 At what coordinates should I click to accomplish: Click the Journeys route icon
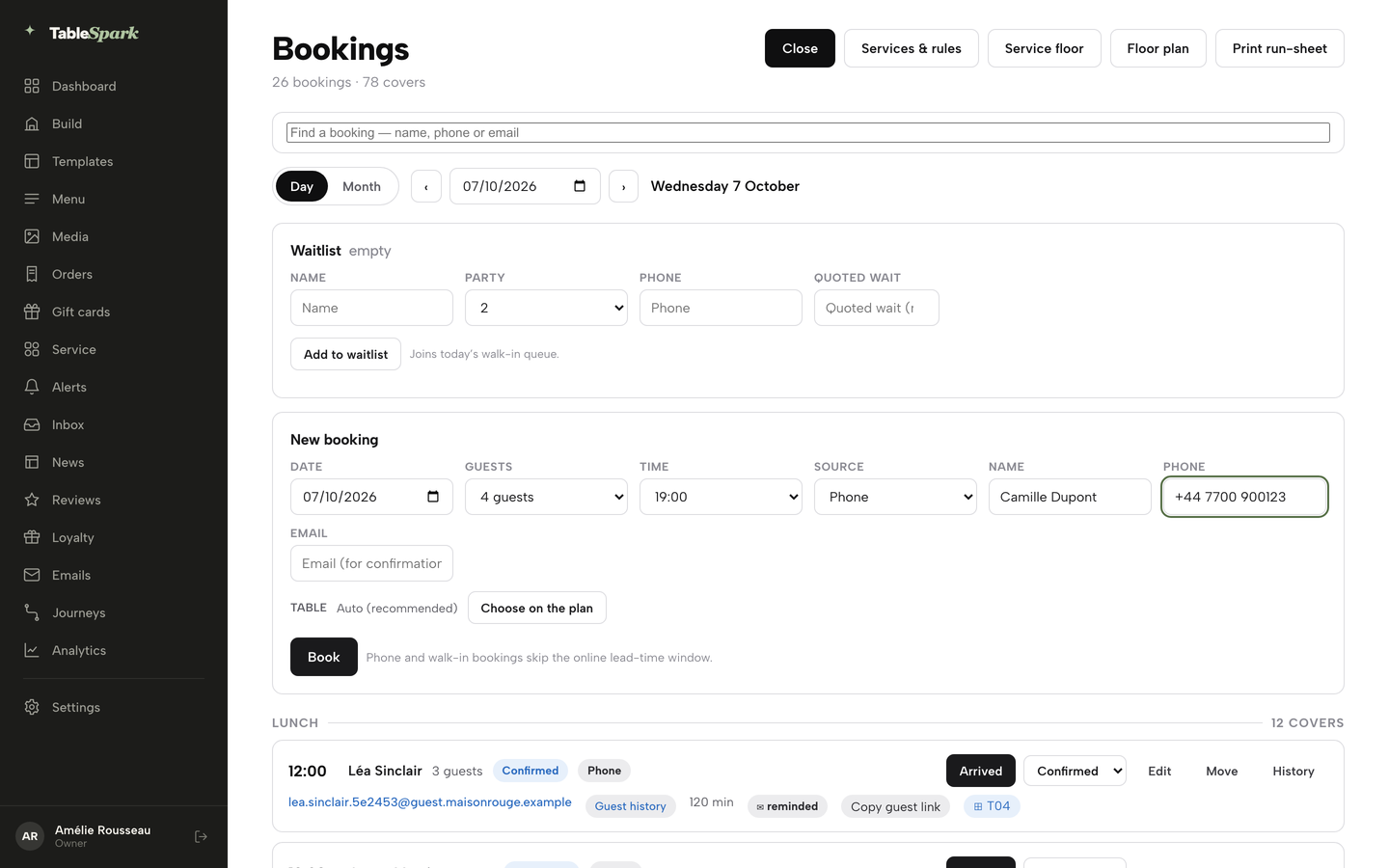(32, 612)
